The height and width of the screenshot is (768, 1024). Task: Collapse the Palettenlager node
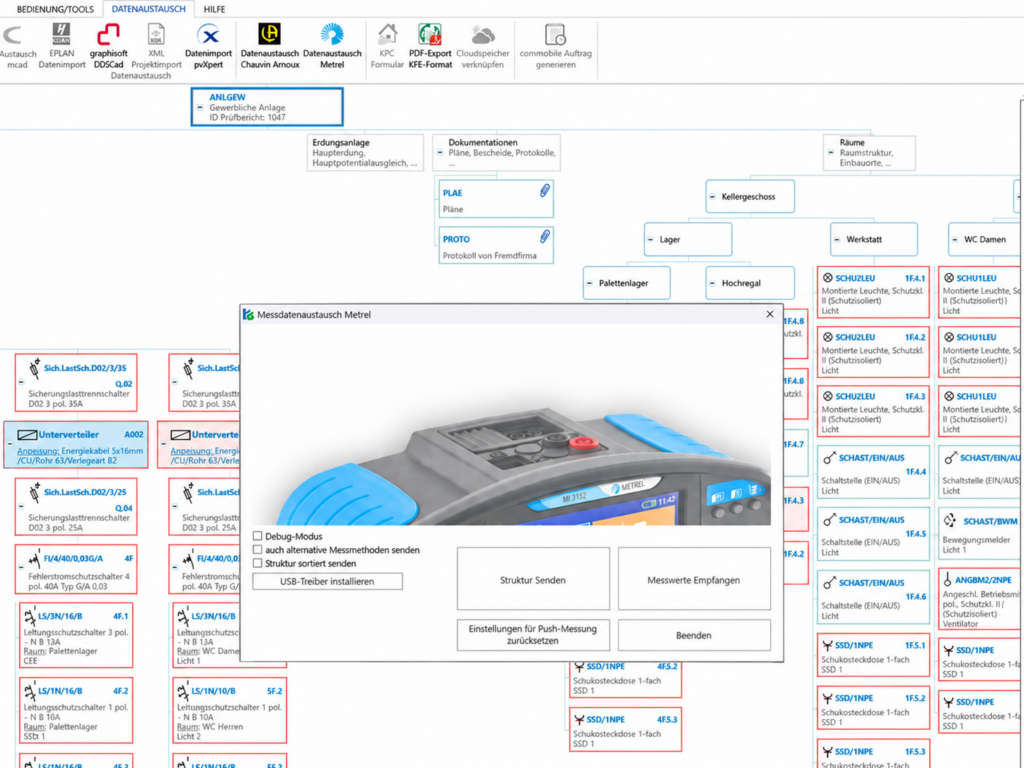point(590,283)
